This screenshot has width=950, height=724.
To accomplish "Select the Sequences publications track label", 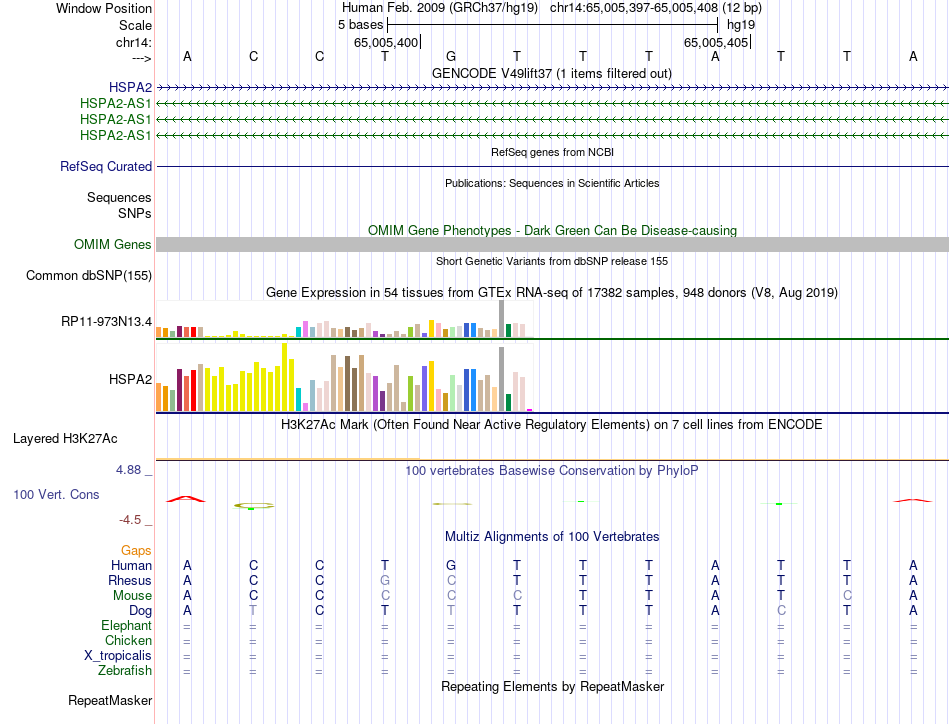I will tap(119, 198).
